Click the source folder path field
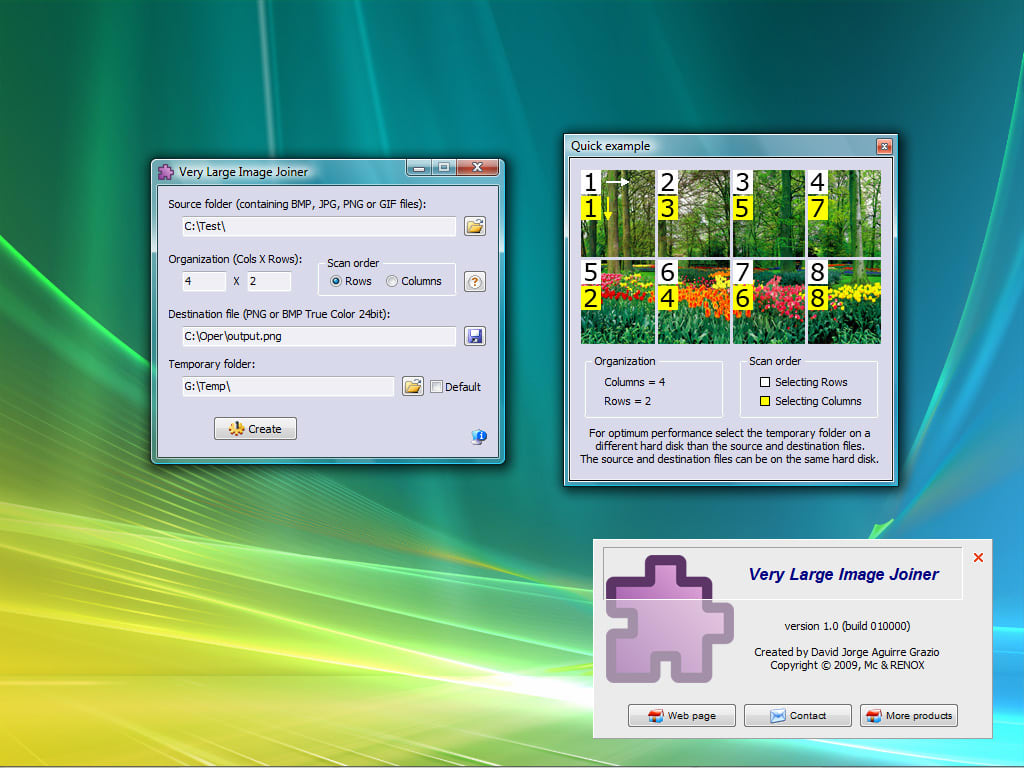The image size is (1024, 768). 319,227
